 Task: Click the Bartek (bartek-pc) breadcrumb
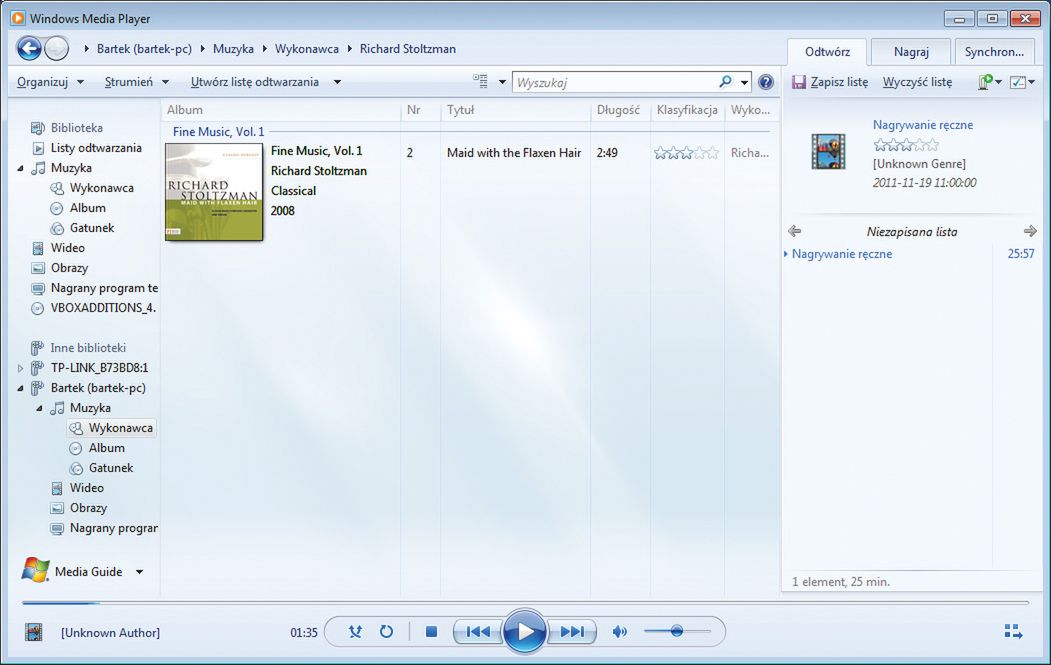click(x=144, y=49)
